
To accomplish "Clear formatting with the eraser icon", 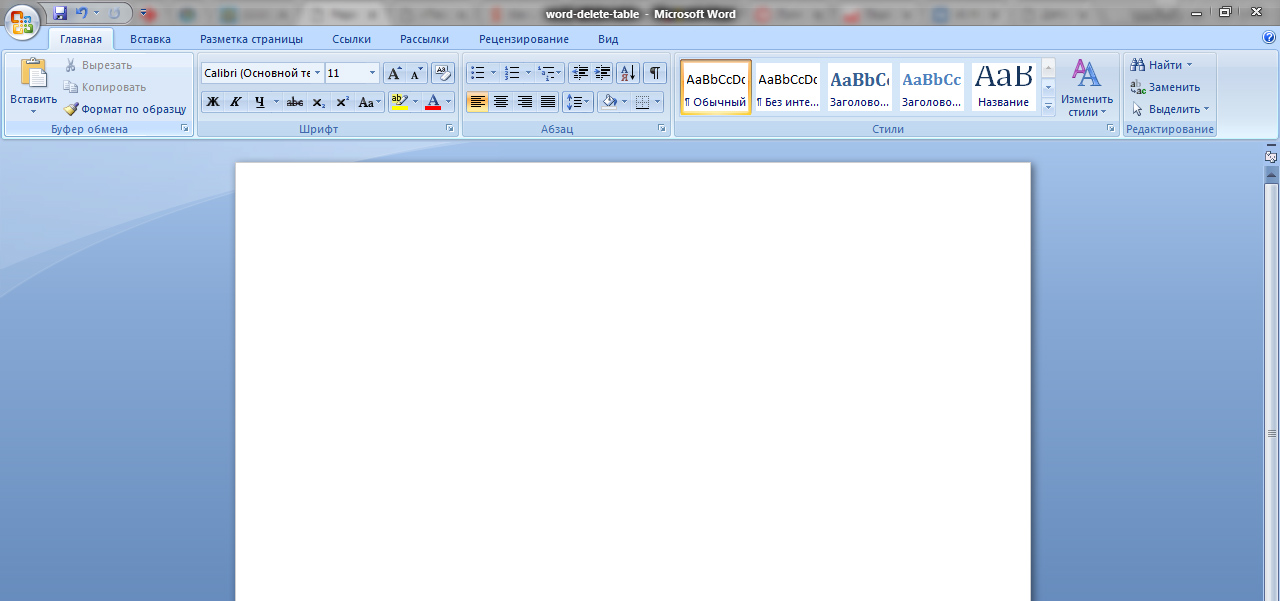I will 443,73.
